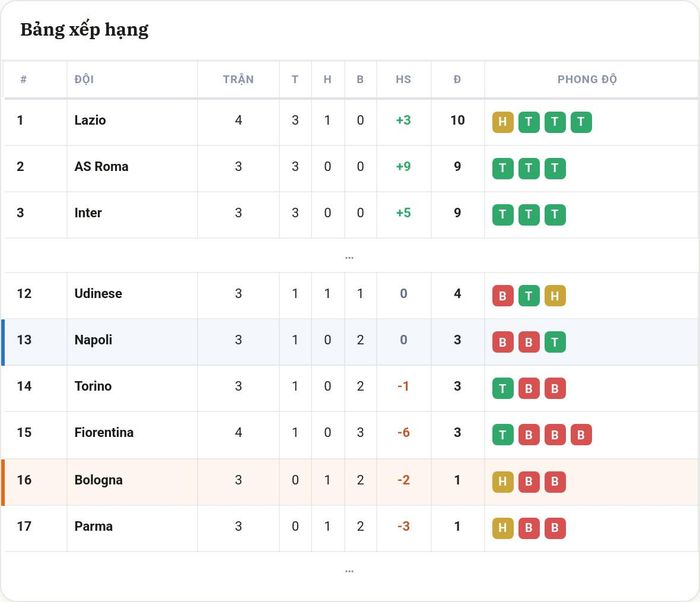Click Udinese's yellow H form badge
The image size is (700, 602).
pyautogui.click(x=555, y=296)
